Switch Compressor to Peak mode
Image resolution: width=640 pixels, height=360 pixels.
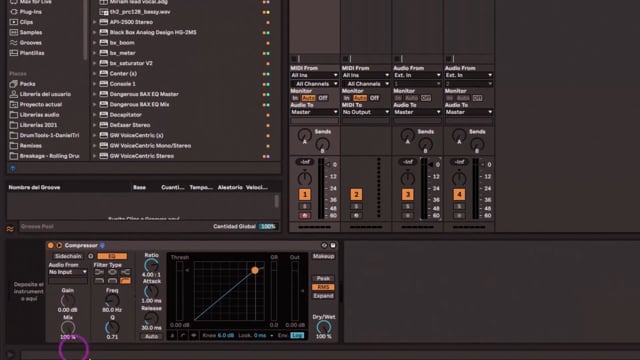coord(323,278)
